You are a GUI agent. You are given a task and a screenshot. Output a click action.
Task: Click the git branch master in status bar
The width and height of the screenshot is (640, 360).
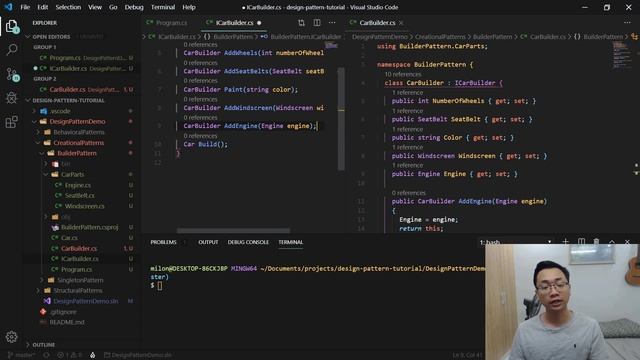coord(22,355)
